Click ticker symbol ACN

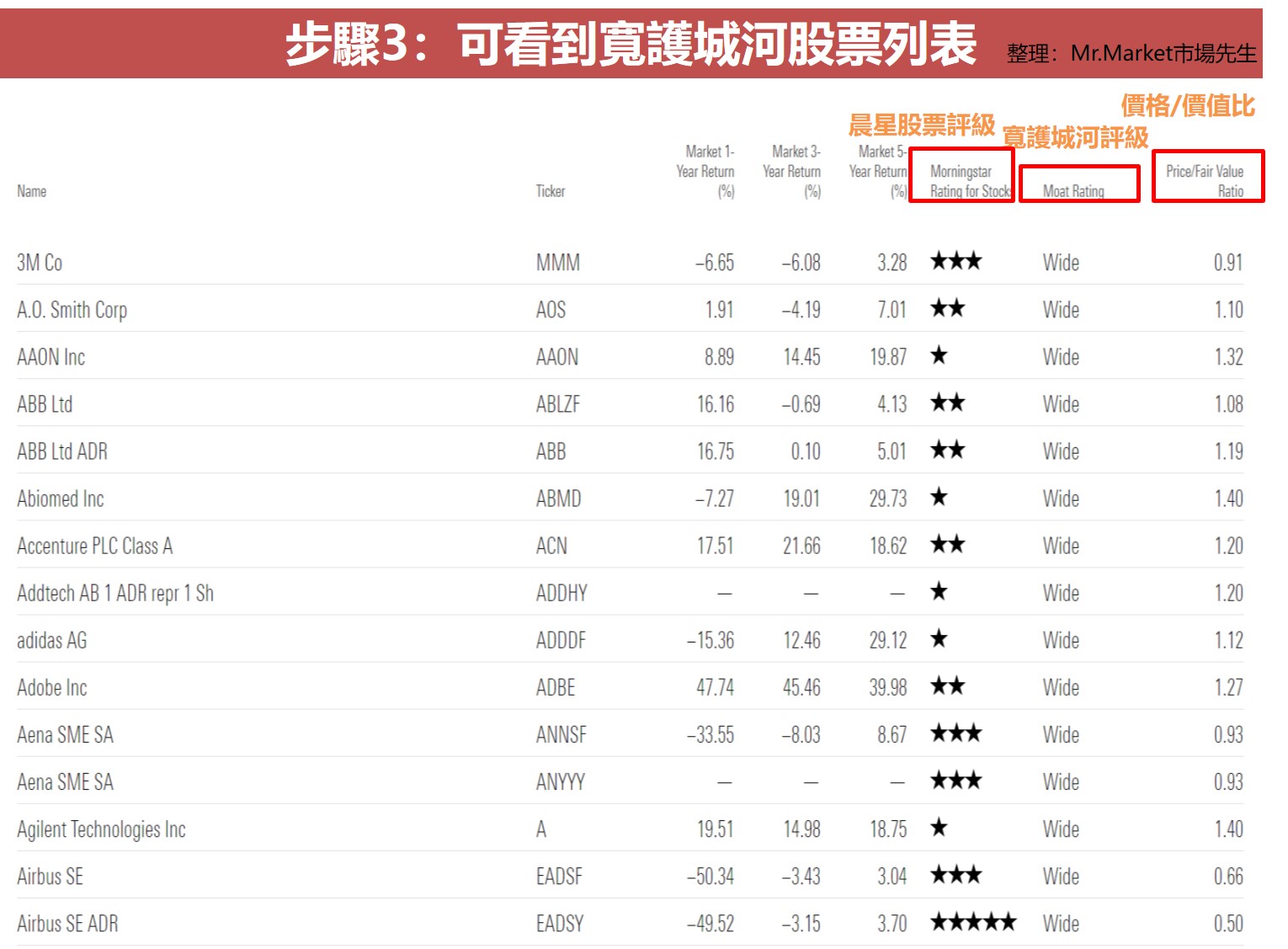click(551, 546)
